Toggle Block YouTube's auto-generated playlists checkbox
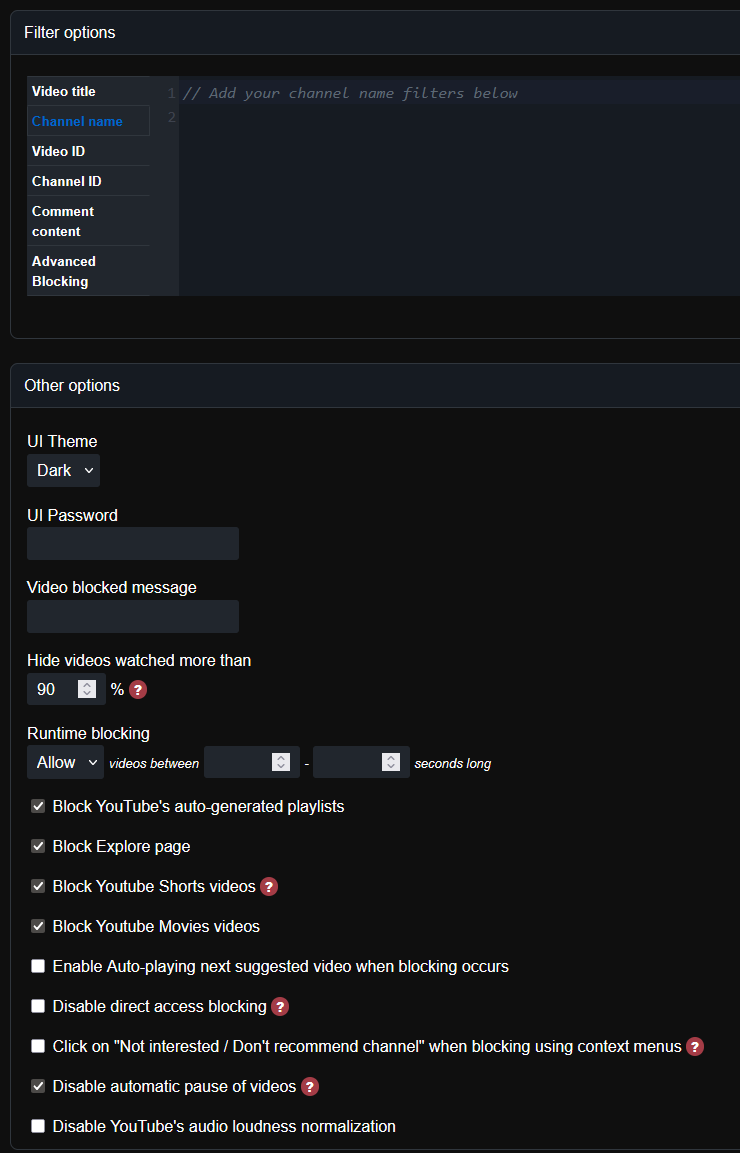Image resolution: width=740 pixels, height=1153 pixels. pos(38,807)
